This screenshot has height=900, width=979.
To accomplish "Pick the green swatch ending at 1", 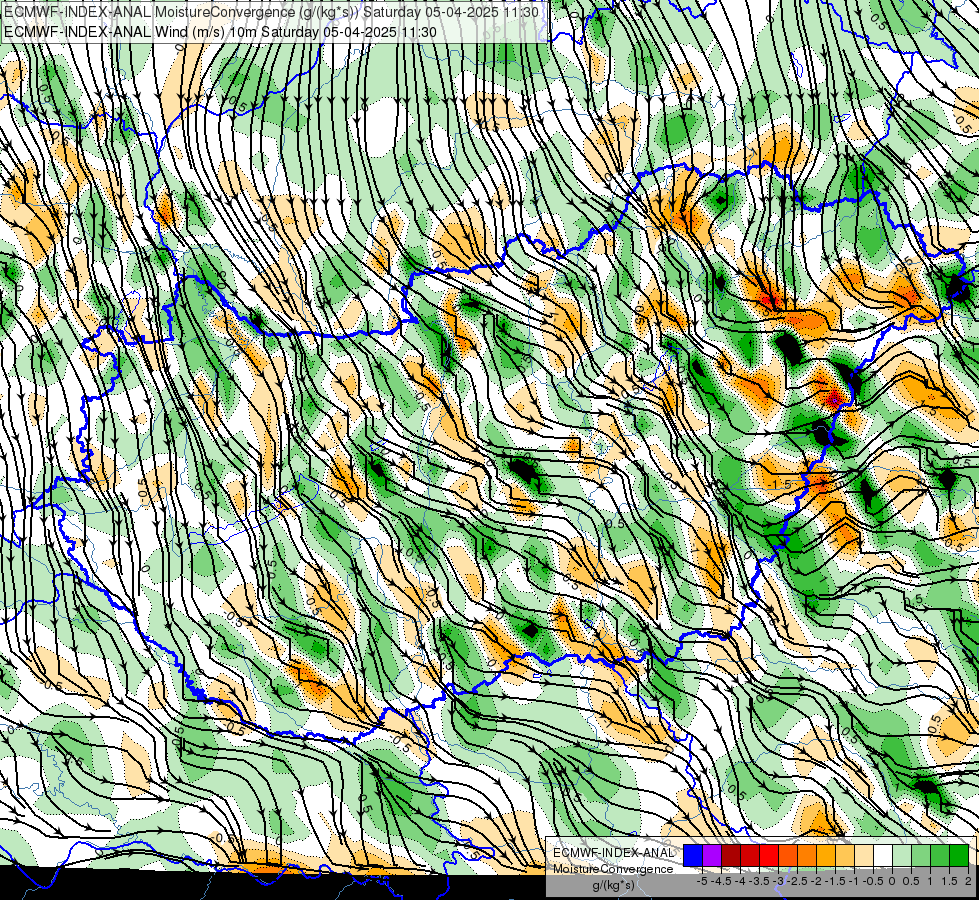I will pyautogui.click(x=921, y=855).
